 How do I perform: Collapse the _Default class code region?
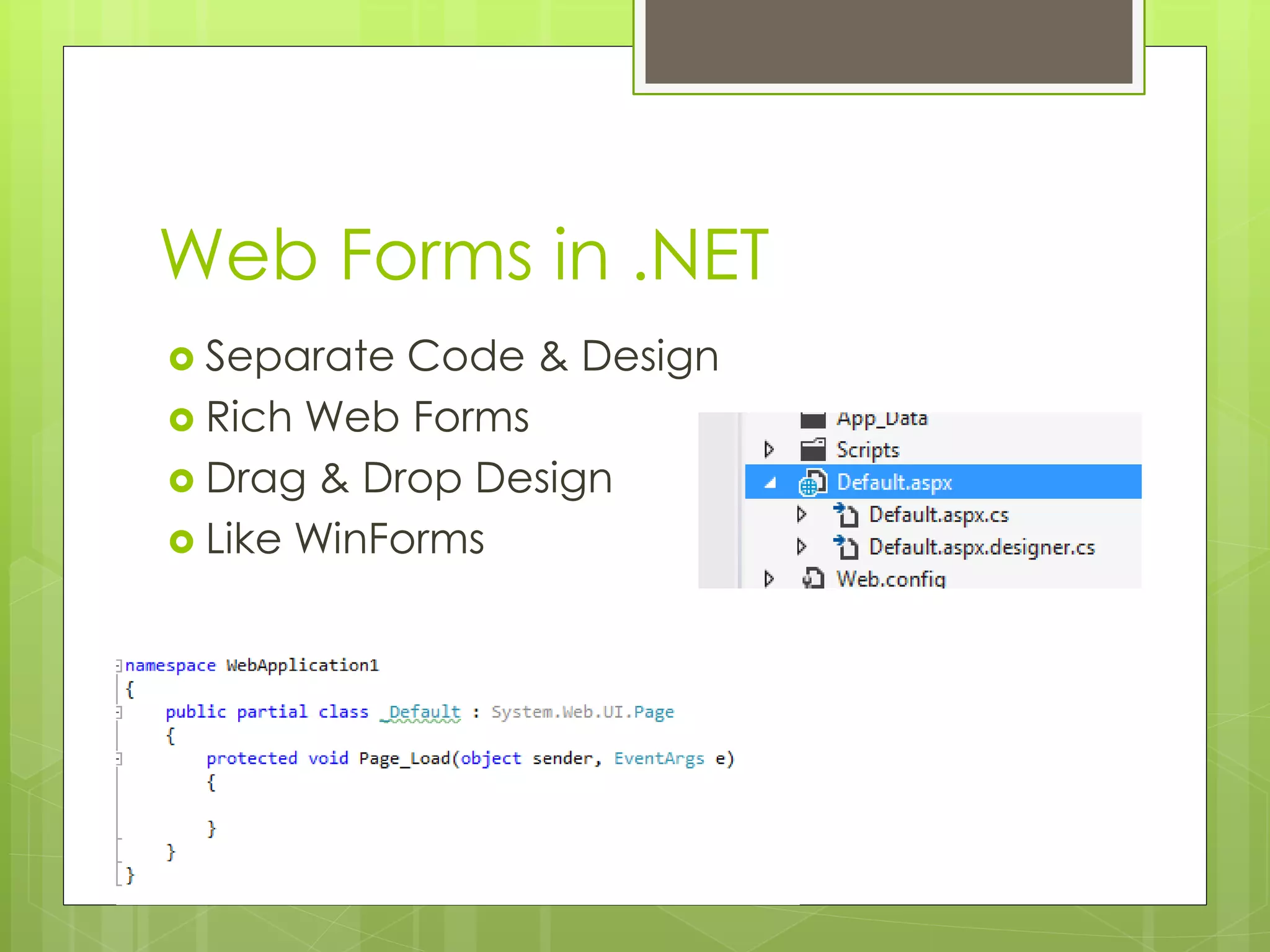pos(118,712)
